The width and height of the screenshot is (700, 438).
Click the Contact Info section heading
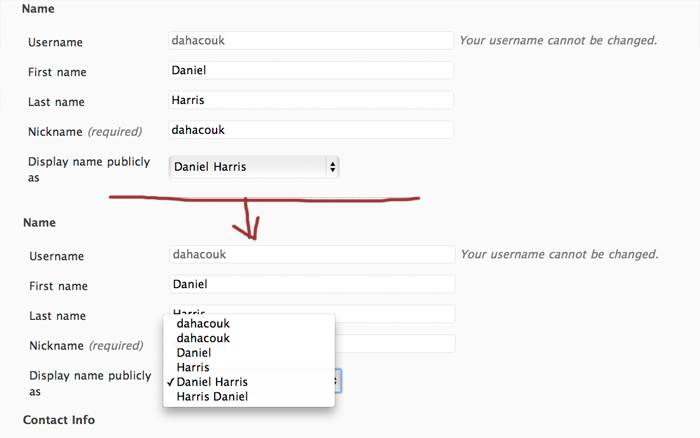59,420
